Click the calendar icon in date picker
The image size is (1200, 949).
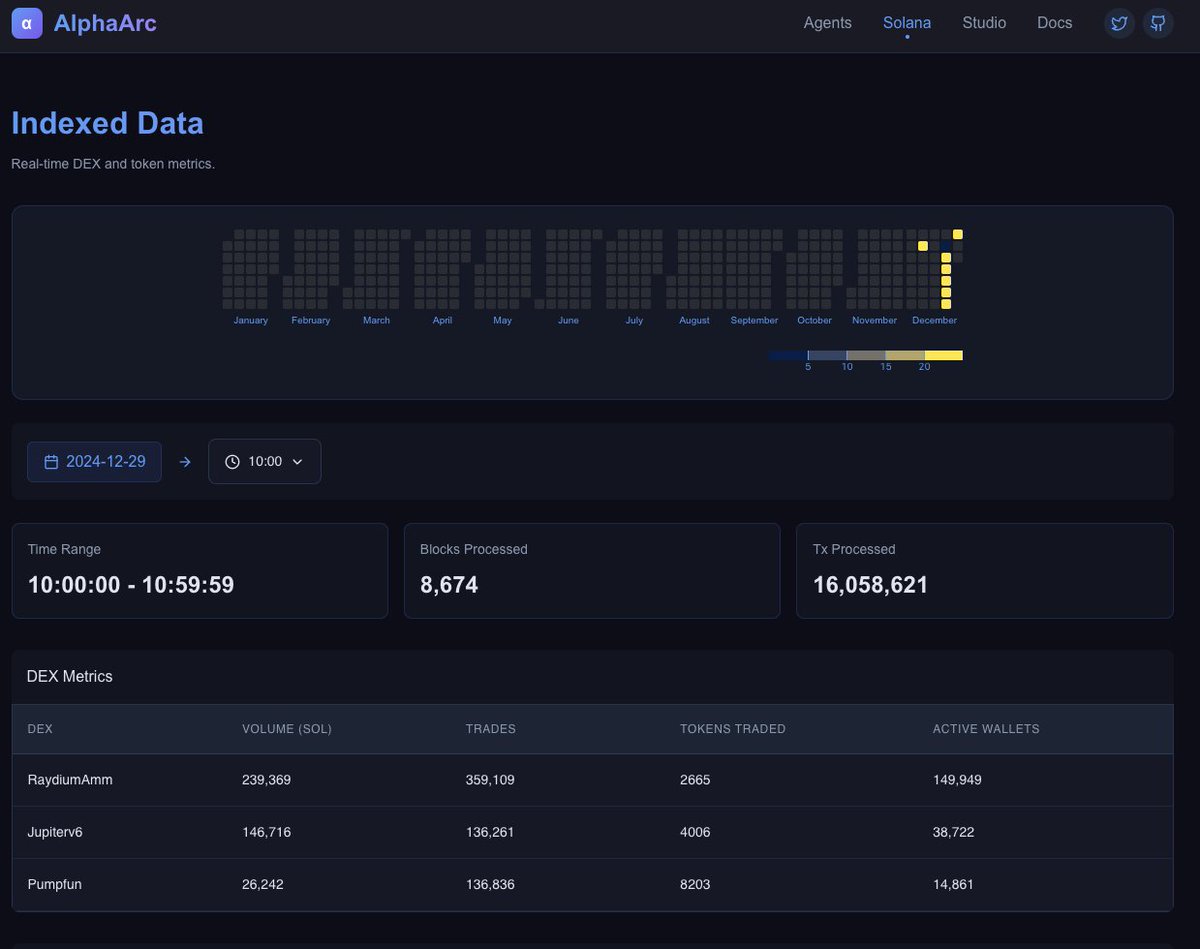pos(51,462)
